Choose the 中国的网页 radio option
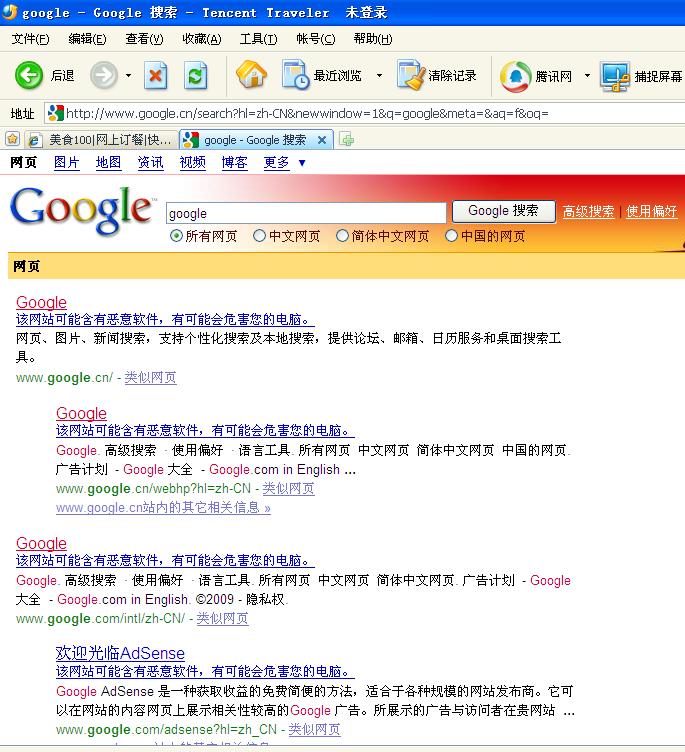 pos(451,236)
